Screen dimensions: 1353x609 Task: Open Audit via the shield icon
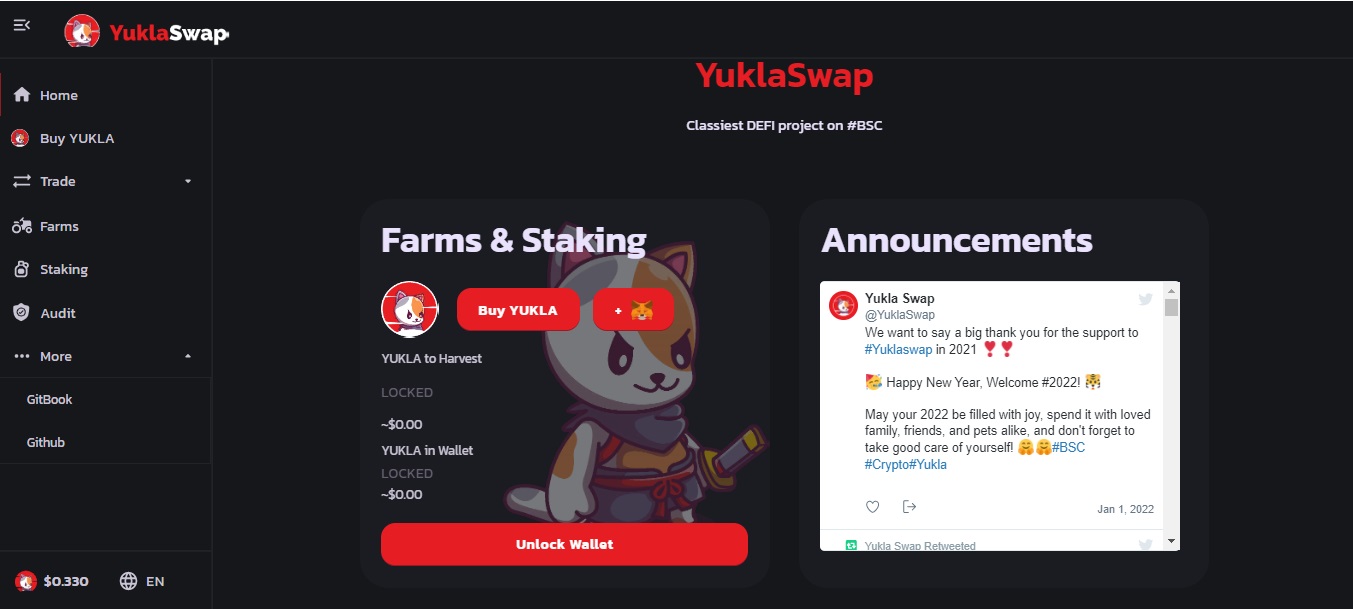(x=21, y=313)
